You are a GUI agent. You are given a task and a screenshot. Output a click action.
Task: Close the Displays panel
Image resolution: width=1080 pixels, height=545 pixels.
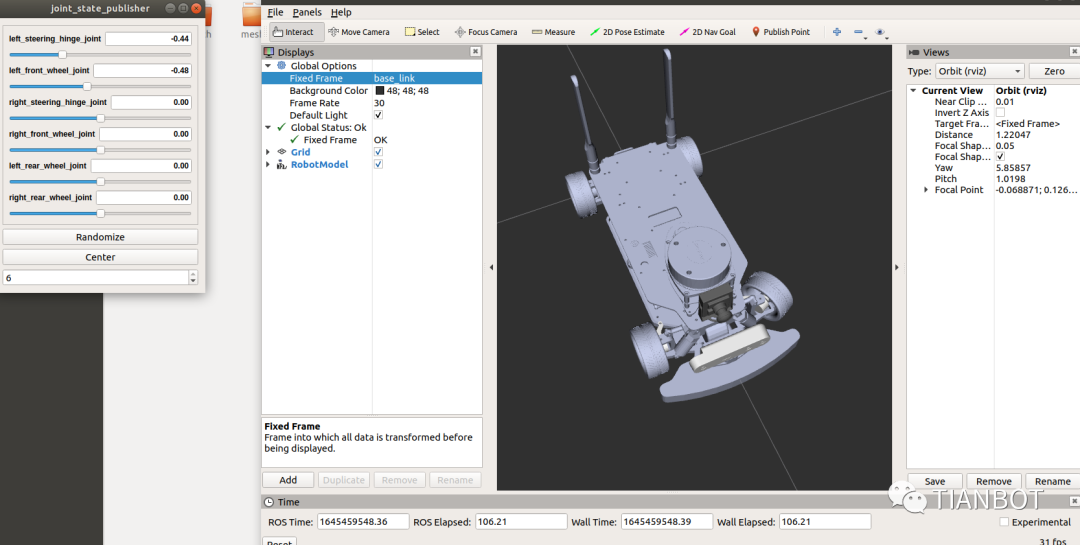click(x=475, y=52)
